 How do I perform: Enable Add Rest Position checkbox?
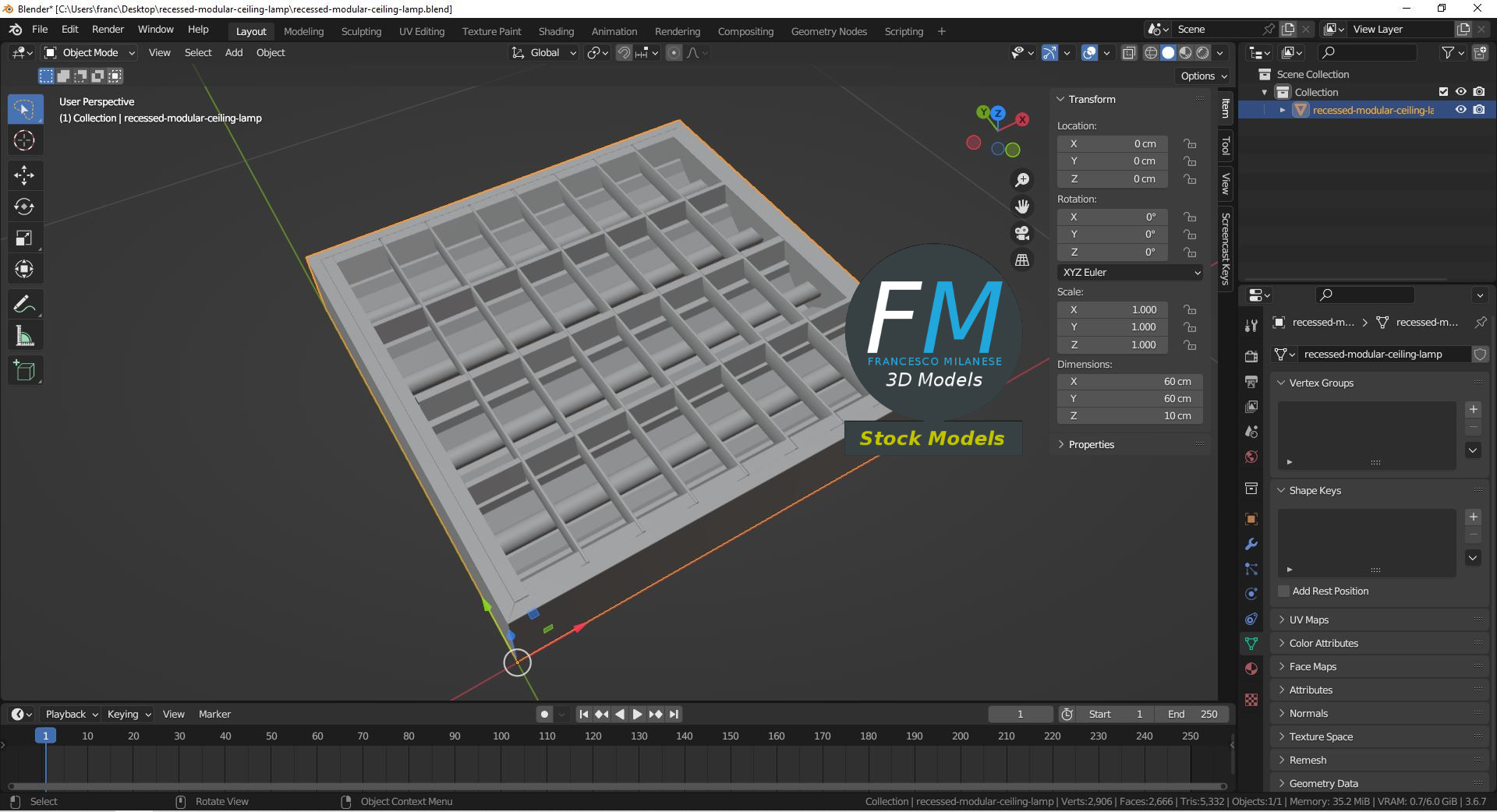pos(1283,591)
